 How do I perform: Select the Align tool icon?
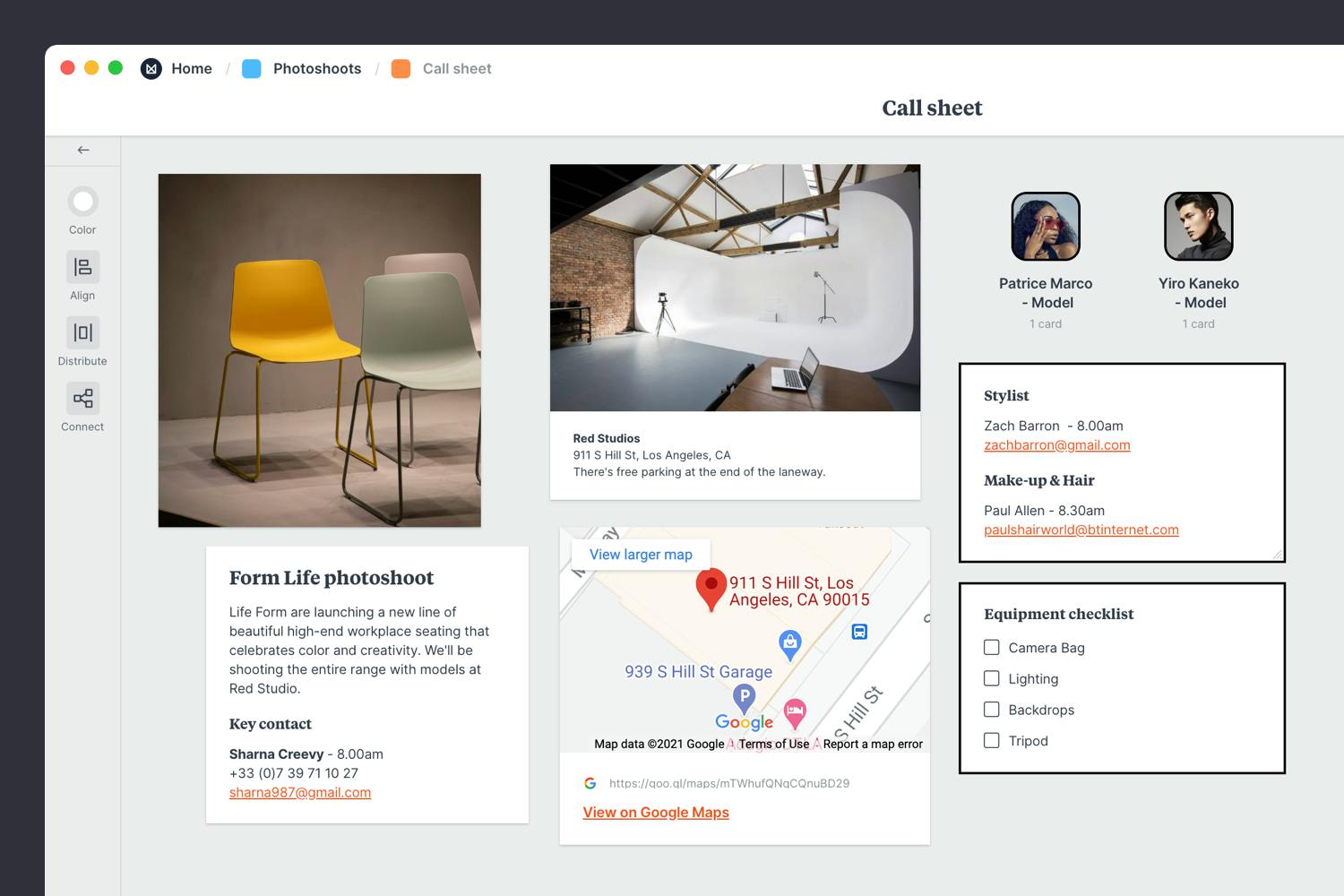[x=82, y=267]
